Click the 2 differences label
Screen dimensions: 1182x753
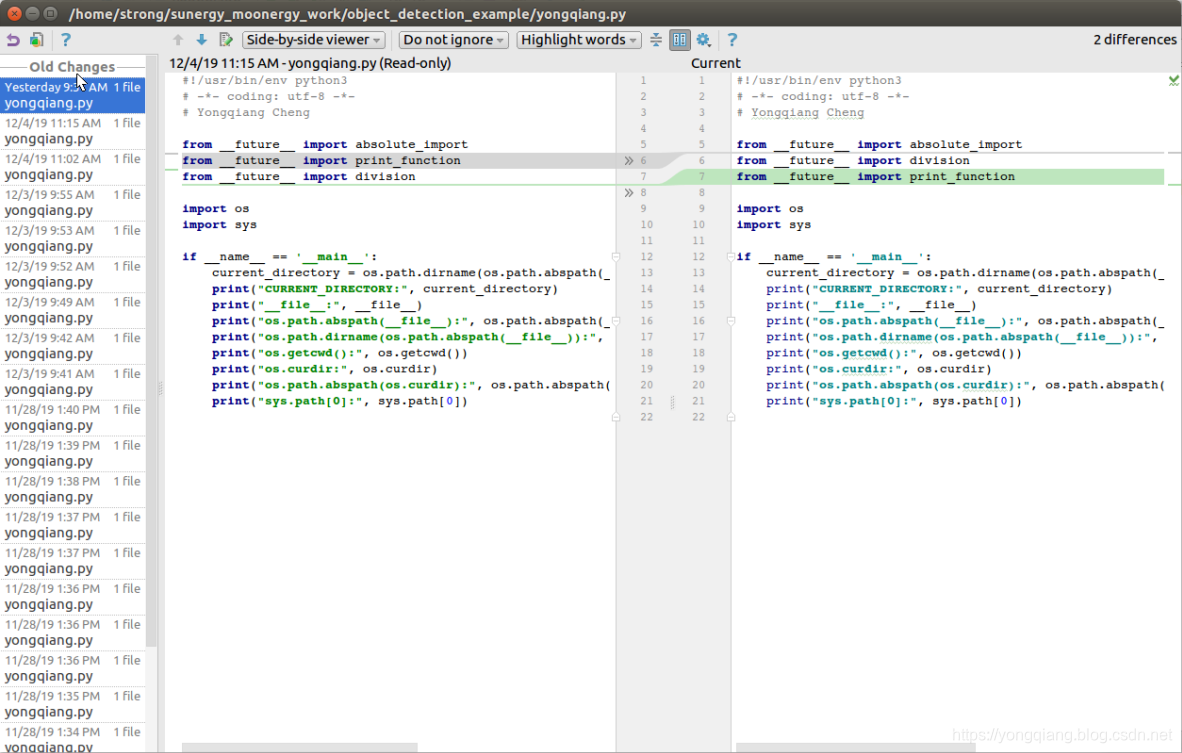pyautogui.click(x=1134, y=39)
